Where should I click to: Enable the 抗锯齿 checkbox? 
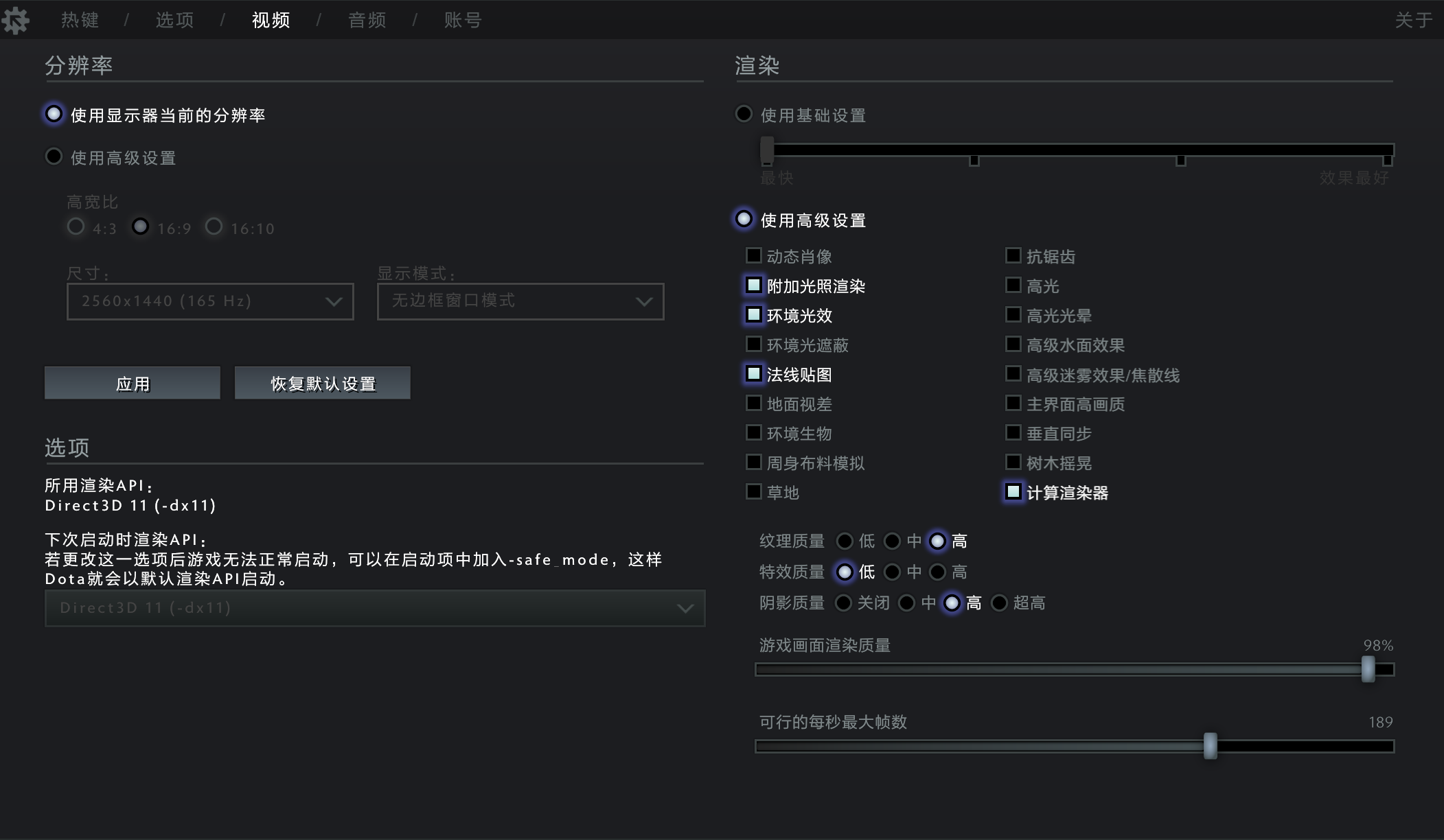pos(1013,256)
